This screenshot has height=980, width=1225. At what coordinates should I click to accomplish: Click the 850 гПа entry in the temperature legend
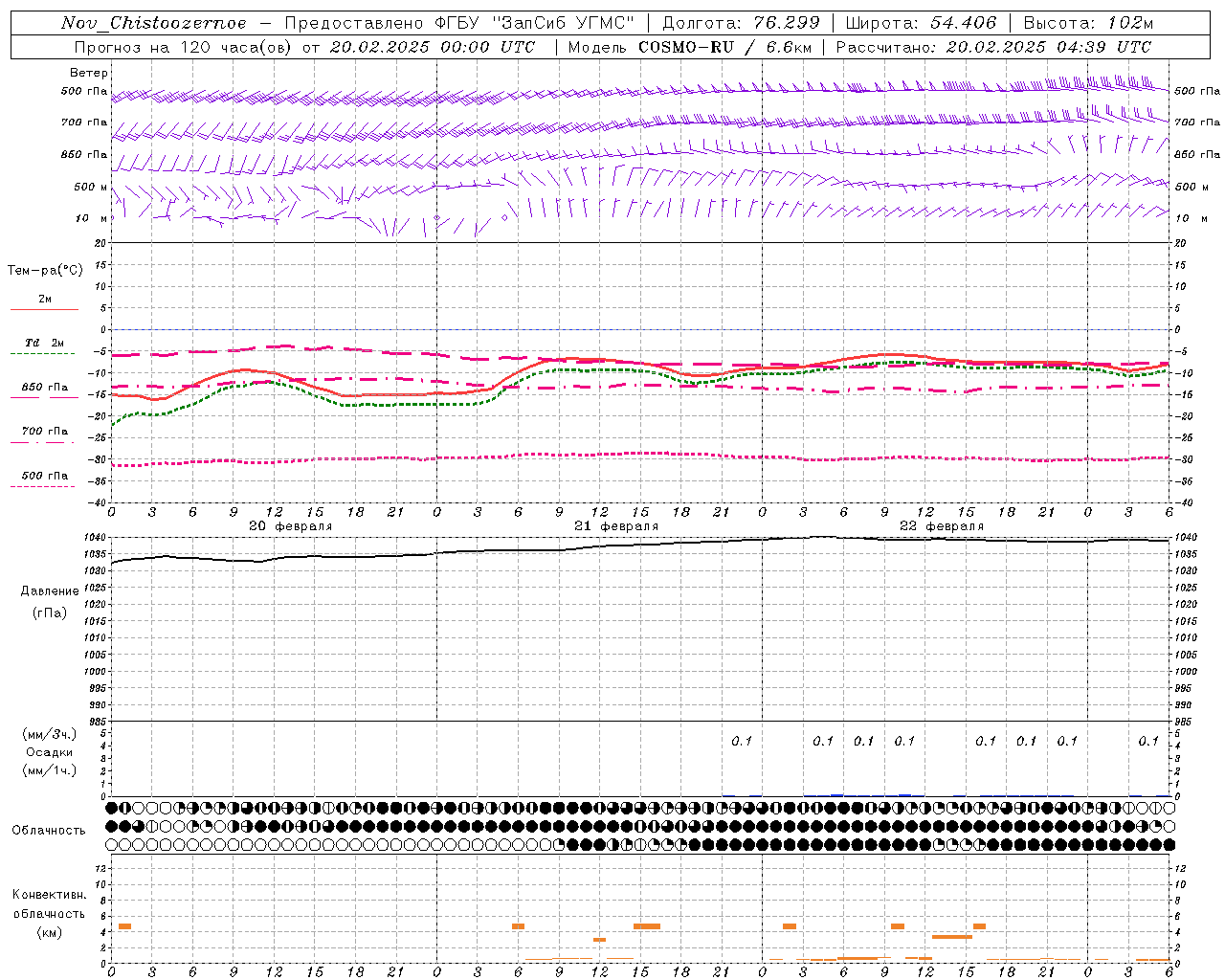pos(45,388)
